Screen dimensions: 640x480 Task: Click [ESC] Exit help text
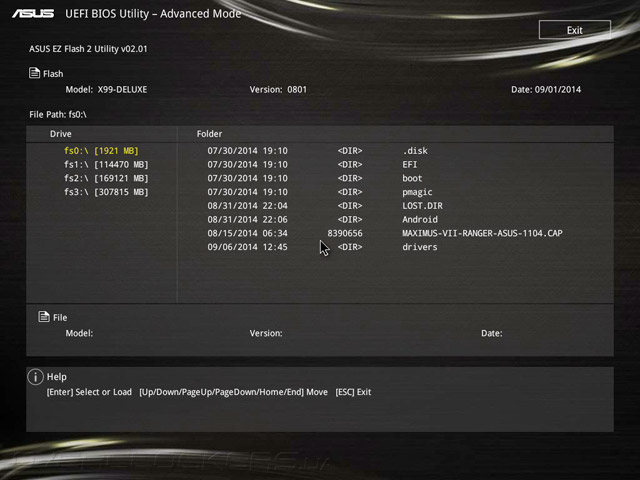pos(353,392)
